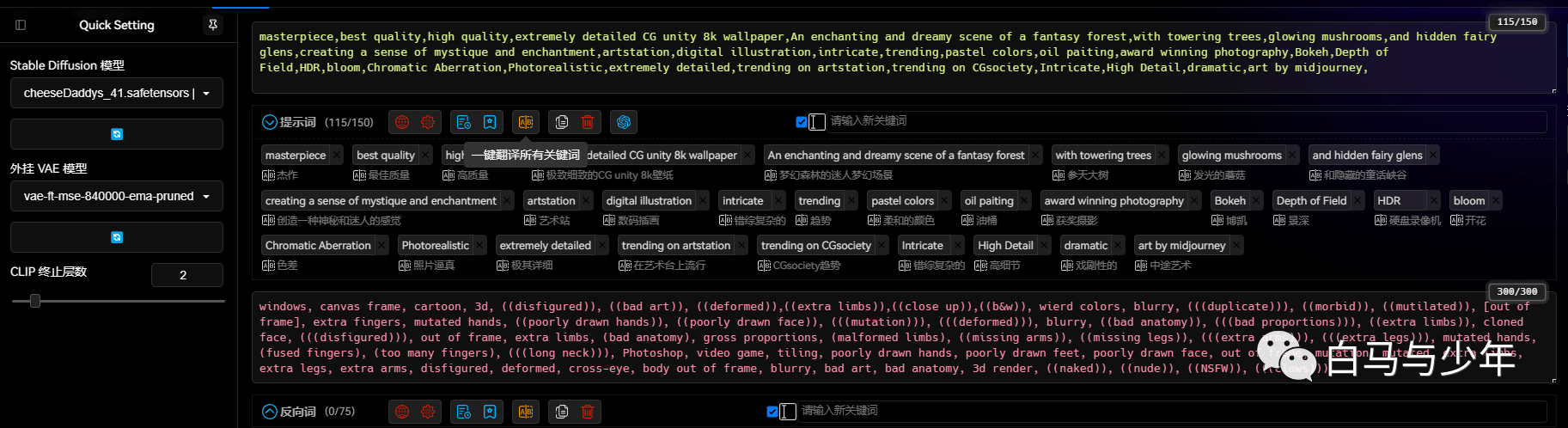
Task: Remove the digital illustration tag
Action: point(703,201)
